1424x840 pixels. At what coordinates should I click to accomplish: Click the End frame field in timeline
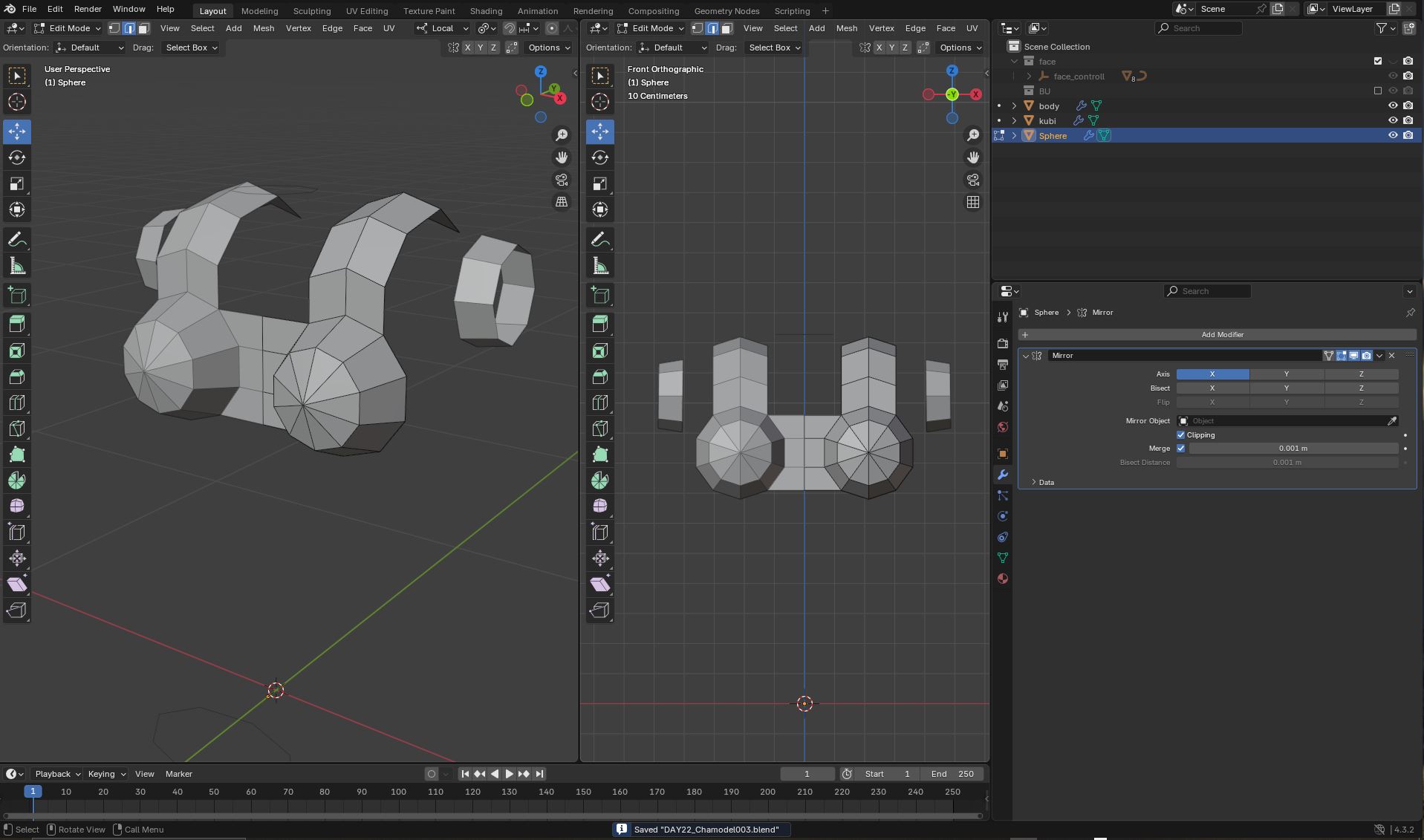tap(952, 774)
